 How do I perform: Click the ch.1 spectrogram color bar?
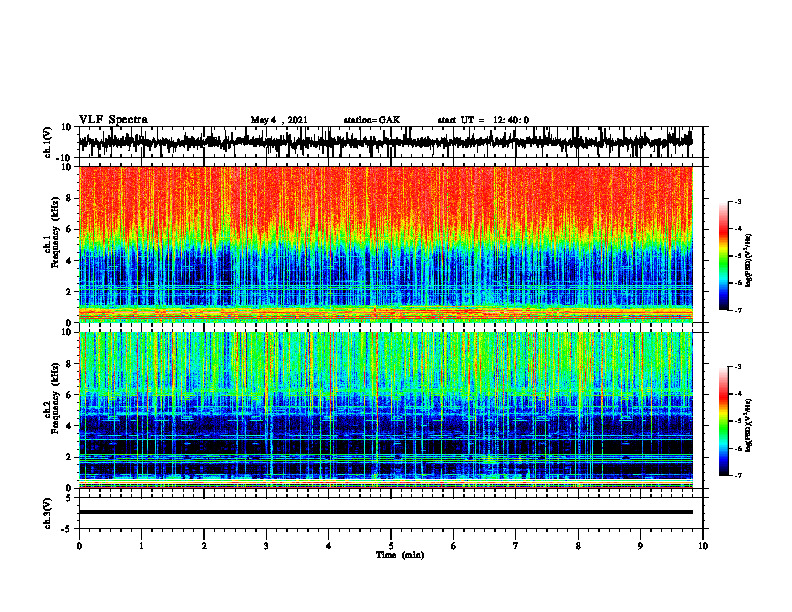724,256
